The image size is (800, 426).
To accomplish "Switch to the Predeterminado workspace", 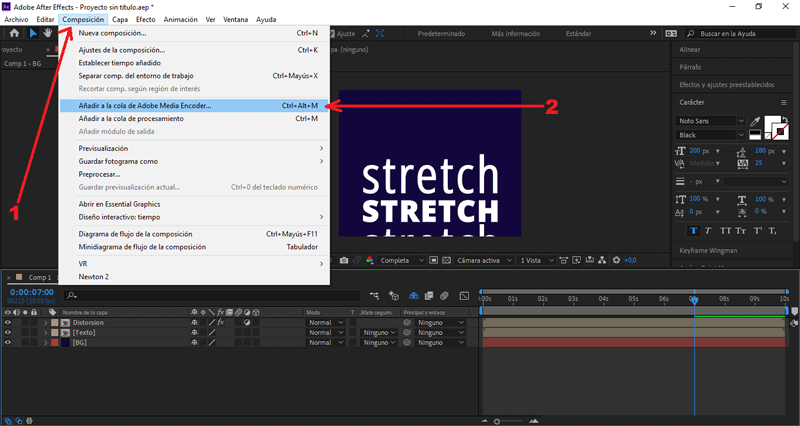I will (x=441, y=34).
